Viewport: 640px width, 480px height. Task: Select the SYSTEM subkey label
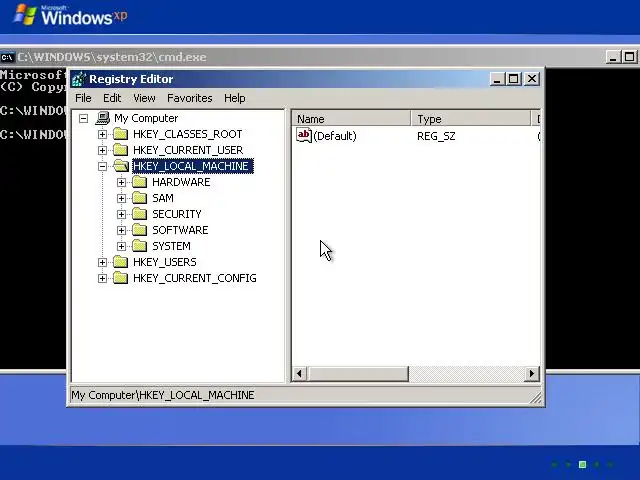[171, 246]
